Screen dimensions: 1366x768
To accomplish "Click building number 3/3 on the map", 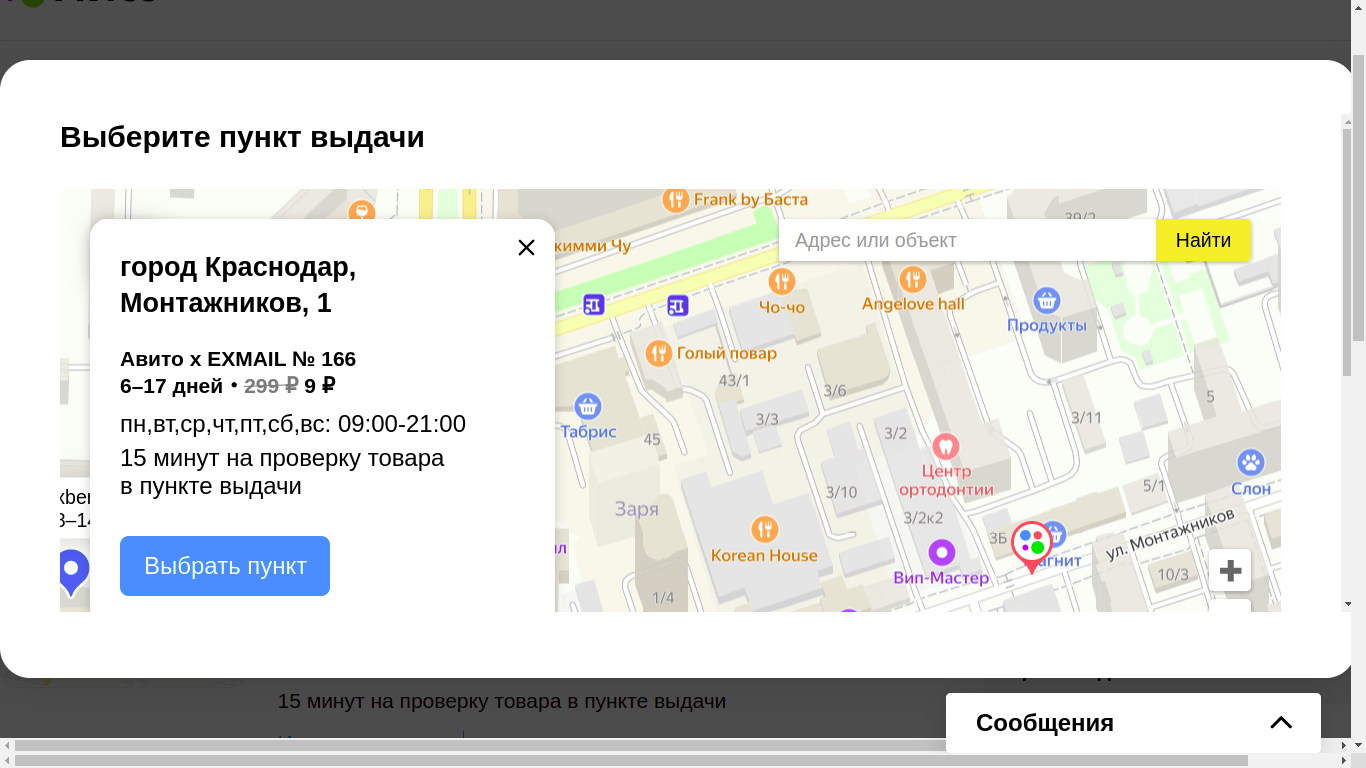I will pyautogui.click(x=768, y=419).
